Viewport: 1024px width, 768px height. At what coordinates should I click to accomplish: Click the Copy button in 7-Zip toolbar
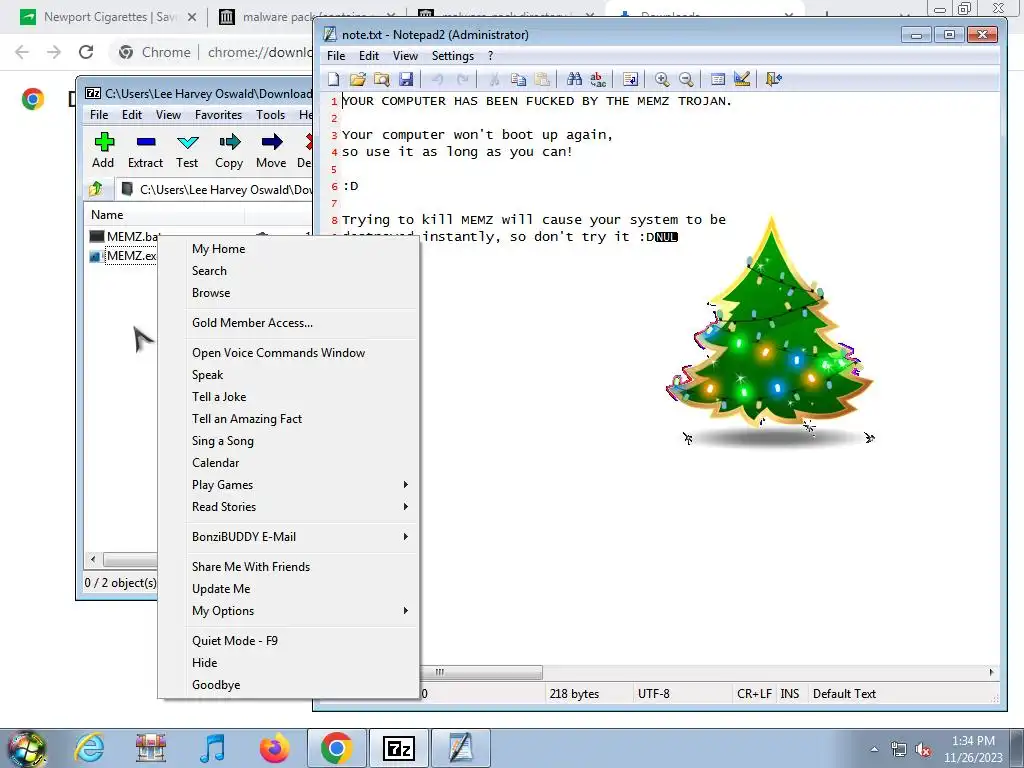point(229,151)
